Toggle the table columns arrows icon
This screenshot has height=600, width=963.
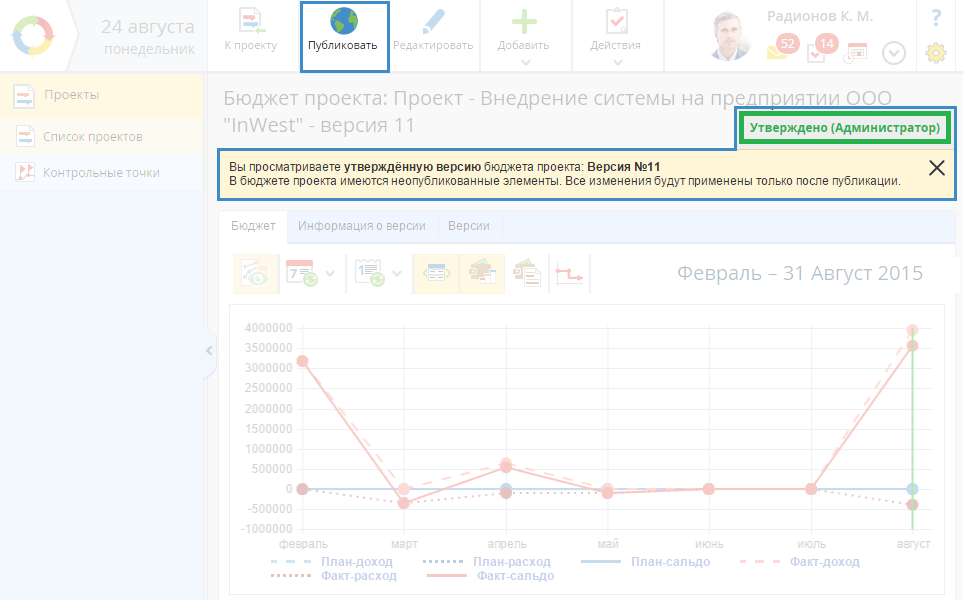coord(436,273)
